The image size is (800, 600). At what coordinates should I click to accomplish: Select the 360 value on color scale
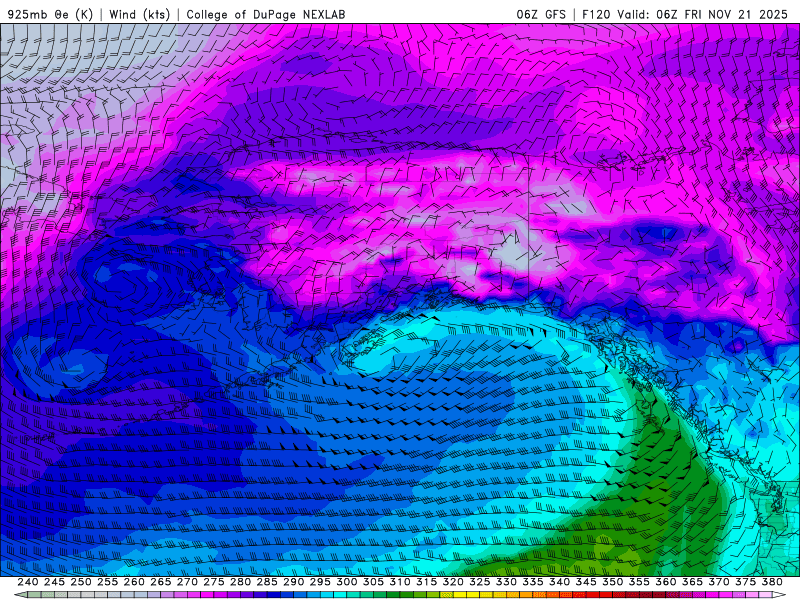pyautogui.click(x=666, y=582)
